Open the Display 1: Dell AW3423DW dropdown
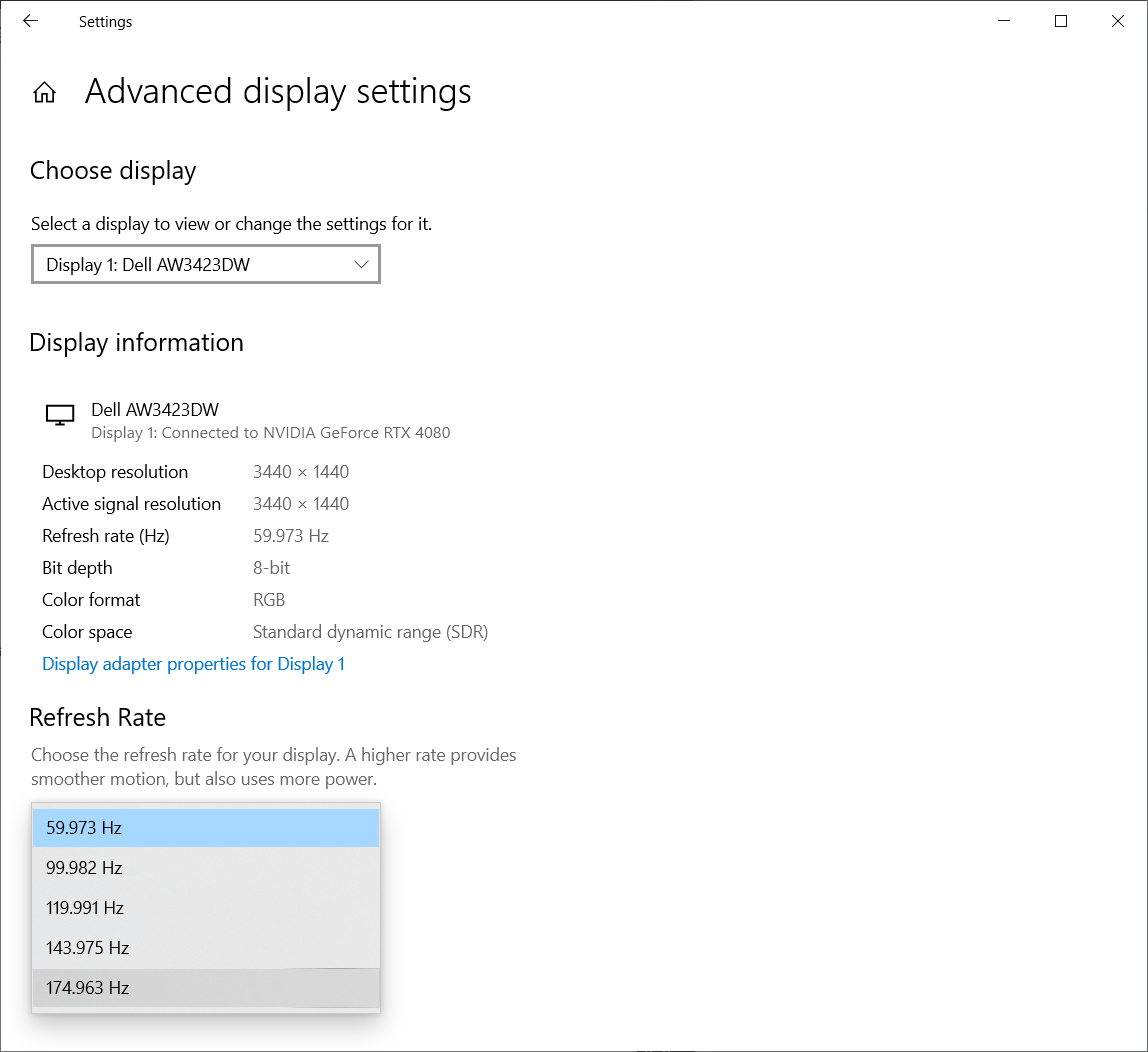The width and height of the screenshot is (1148, 1052). point(206,264)
